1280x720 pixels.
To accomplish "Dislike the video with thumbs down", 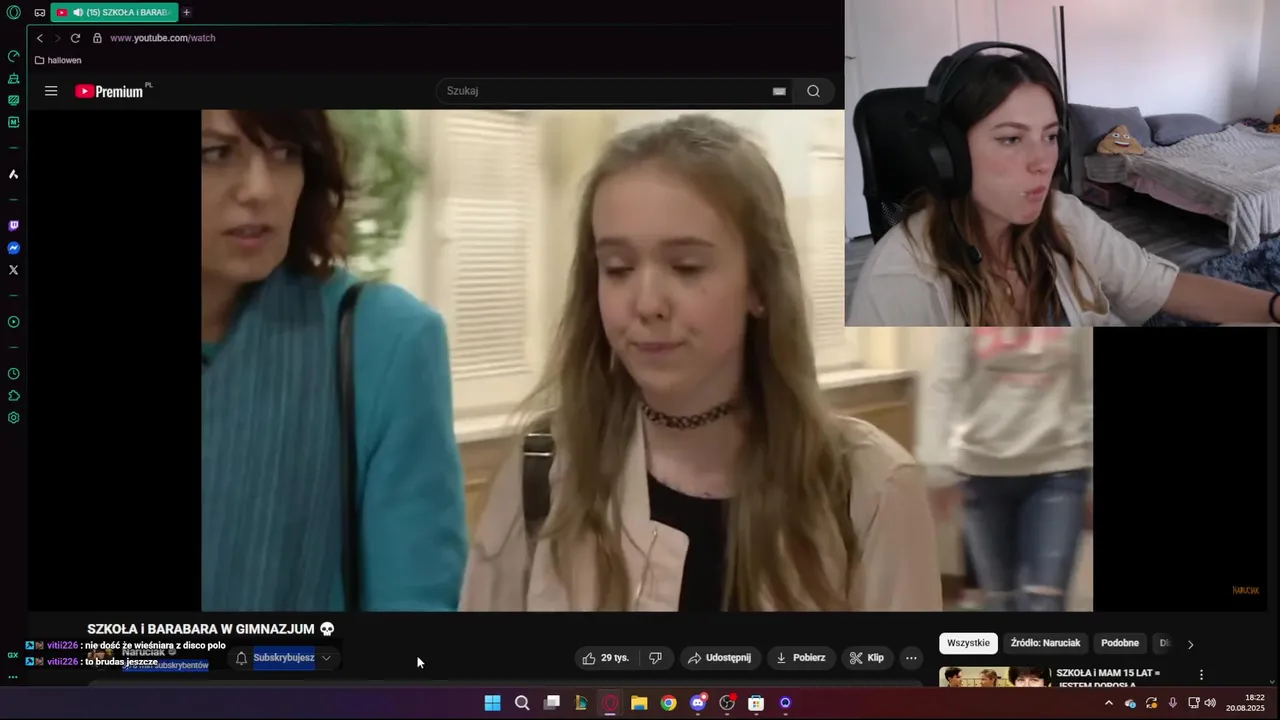I will (655, 658).
